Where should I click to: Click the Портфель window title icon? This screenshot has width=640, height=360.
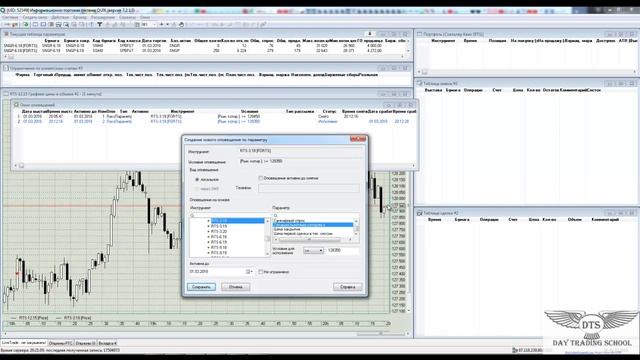(x=419, y=34)
